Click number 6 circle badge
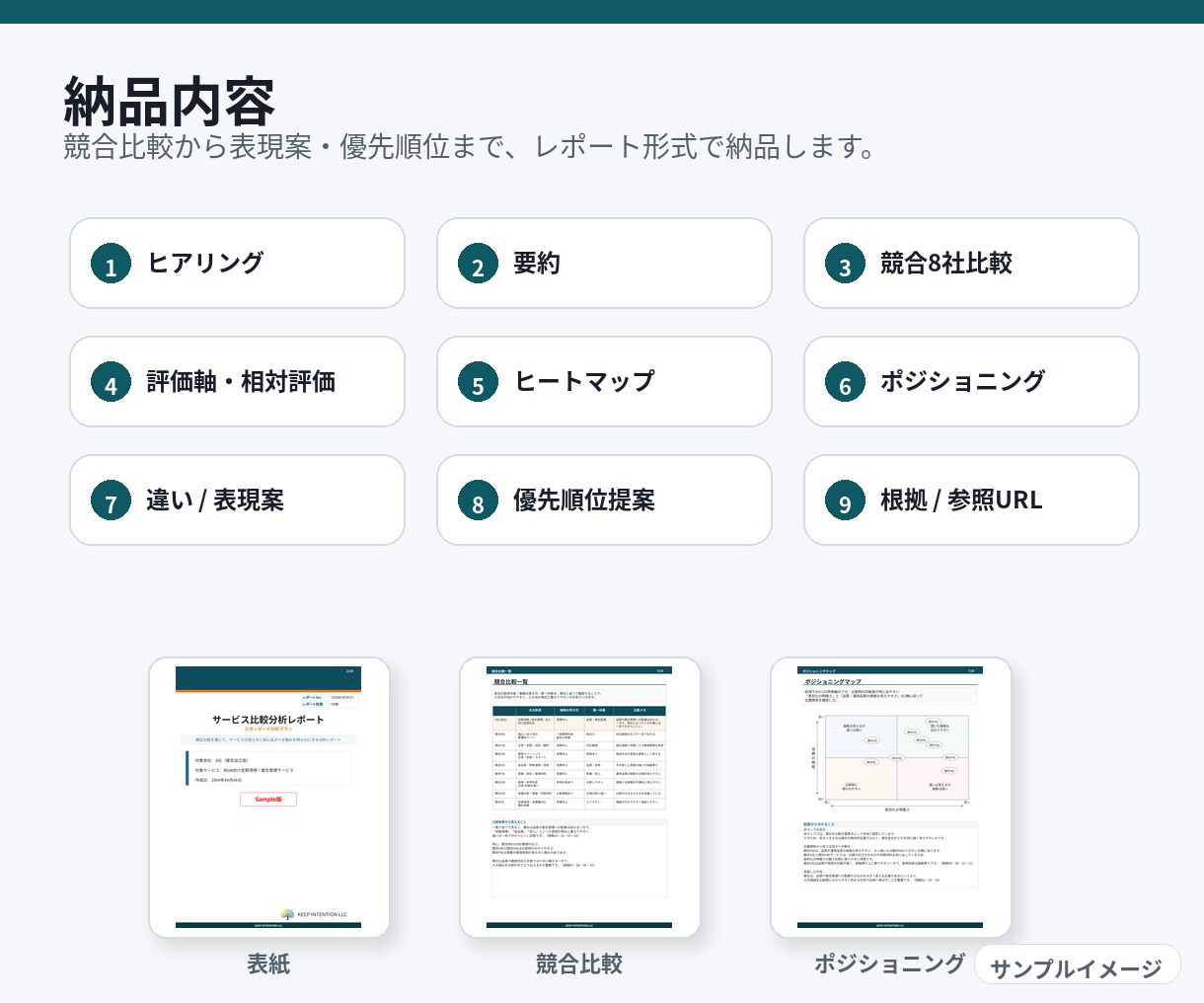Image resolution: width=1204 pixels, height=1003 pixels. coord(845,382)
